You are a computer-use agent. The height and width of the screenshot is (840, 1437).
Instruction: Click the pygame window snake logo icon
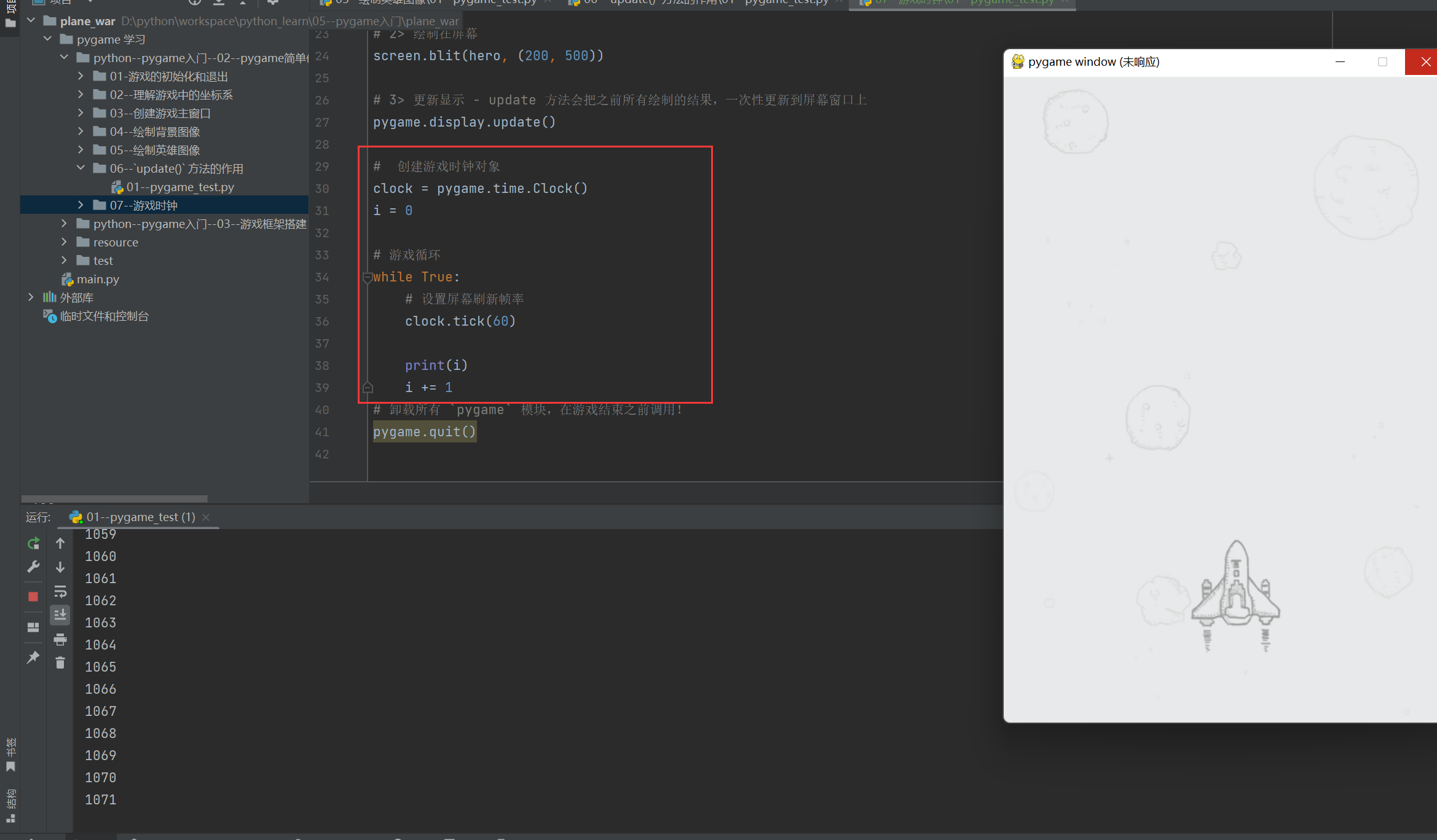(x=1018, y=61)
